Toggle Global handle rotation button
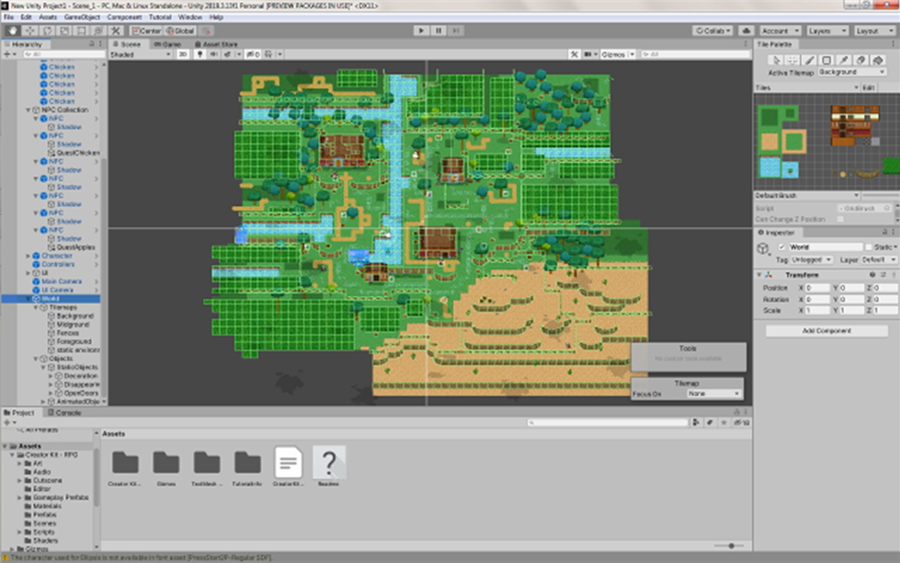 point(181,30)
